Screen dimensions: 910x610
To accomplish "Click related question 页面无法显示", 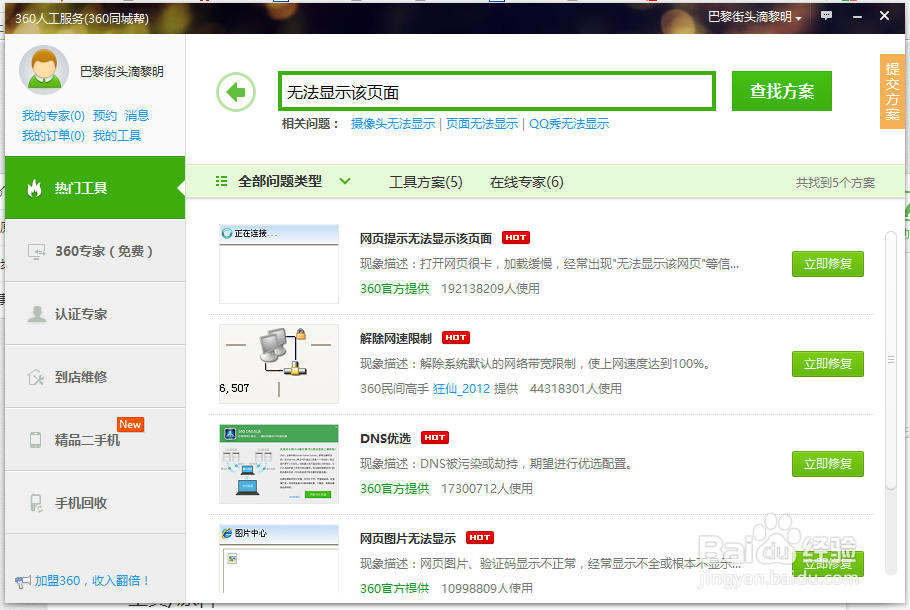I will 482,124.
